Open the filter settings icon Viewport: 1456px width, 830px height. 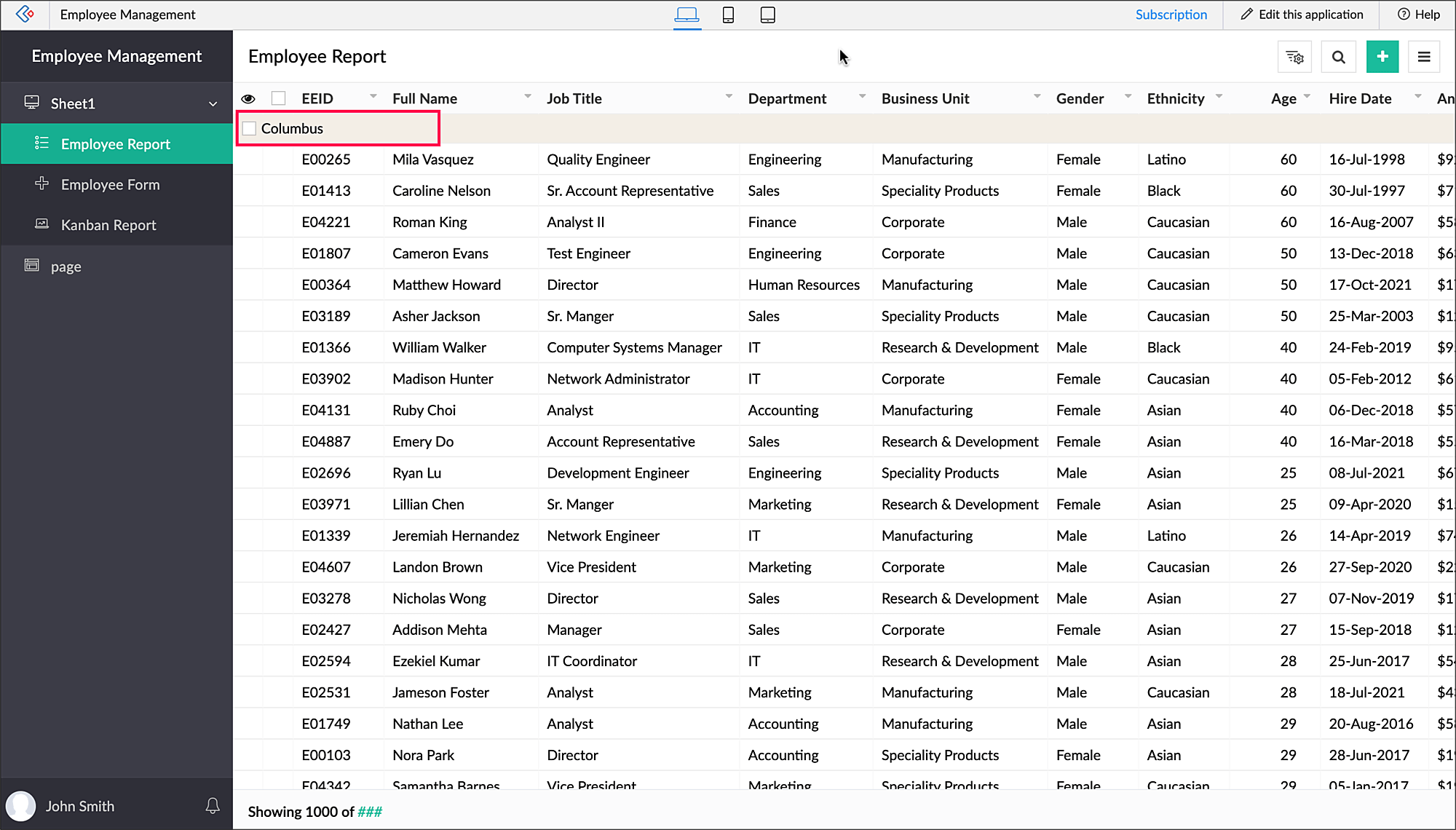[1294, 57]
